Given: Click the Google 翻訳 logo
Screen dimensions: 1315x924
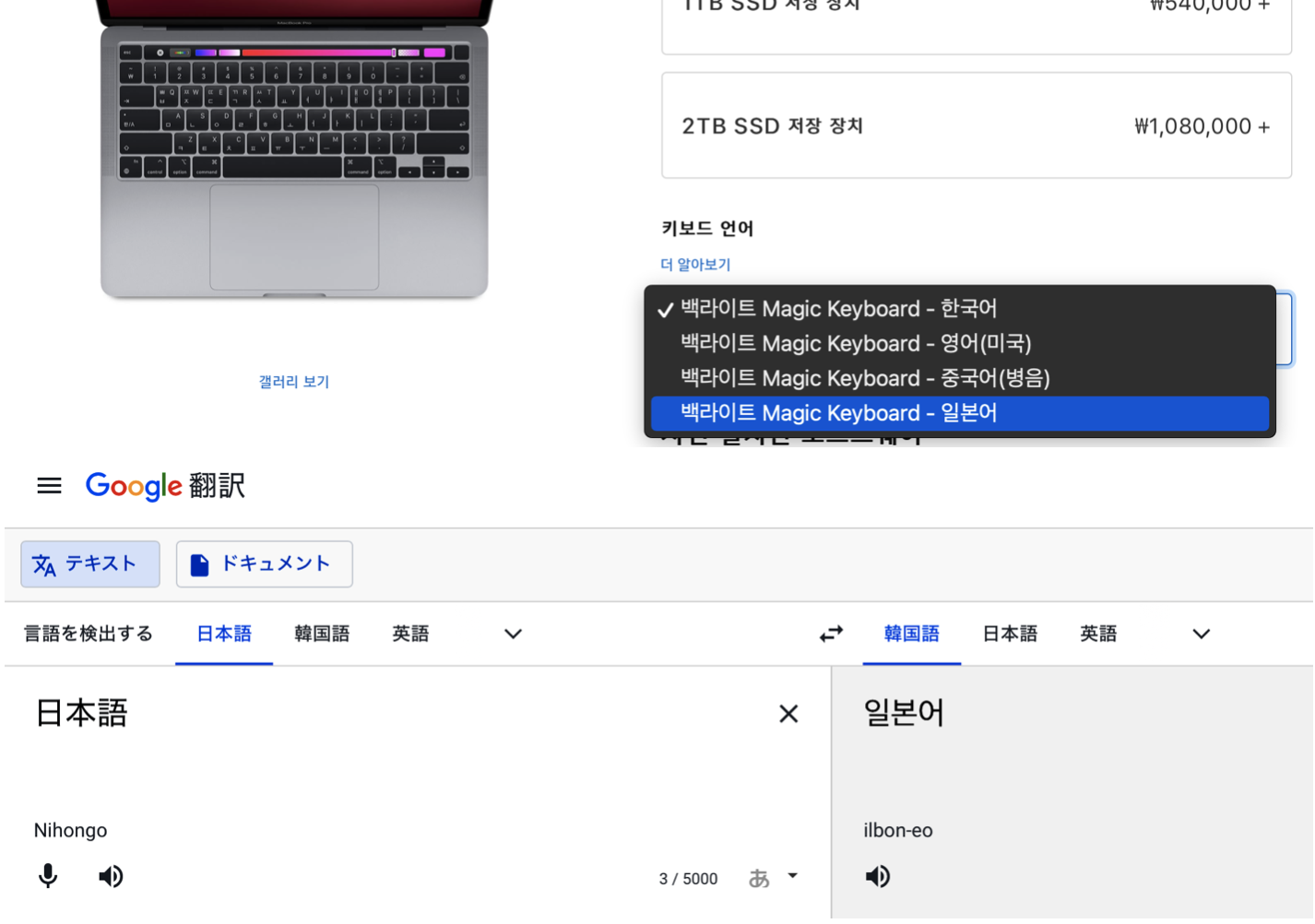Looking at the screenshot, I should tap(166, 486).
